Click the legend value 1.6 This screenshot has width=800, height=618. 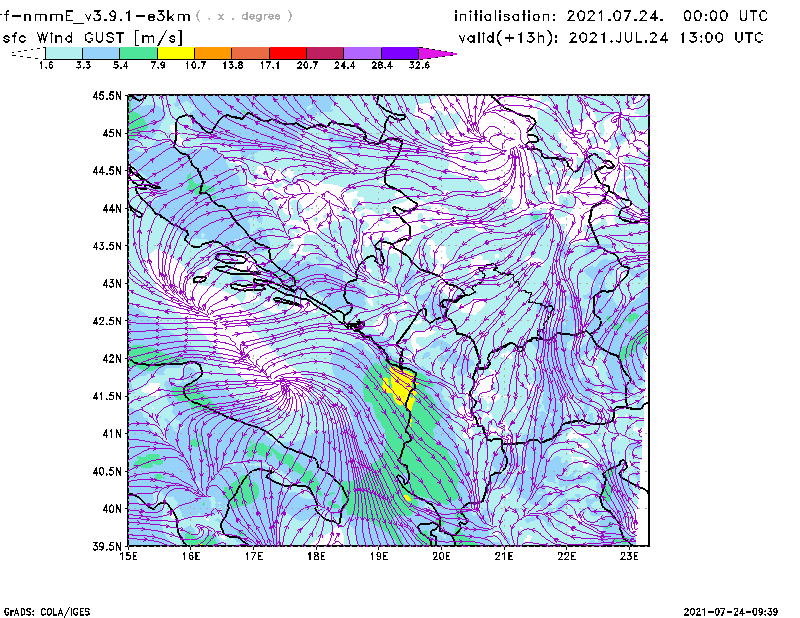pyautogui.click(x=46, y=65)
